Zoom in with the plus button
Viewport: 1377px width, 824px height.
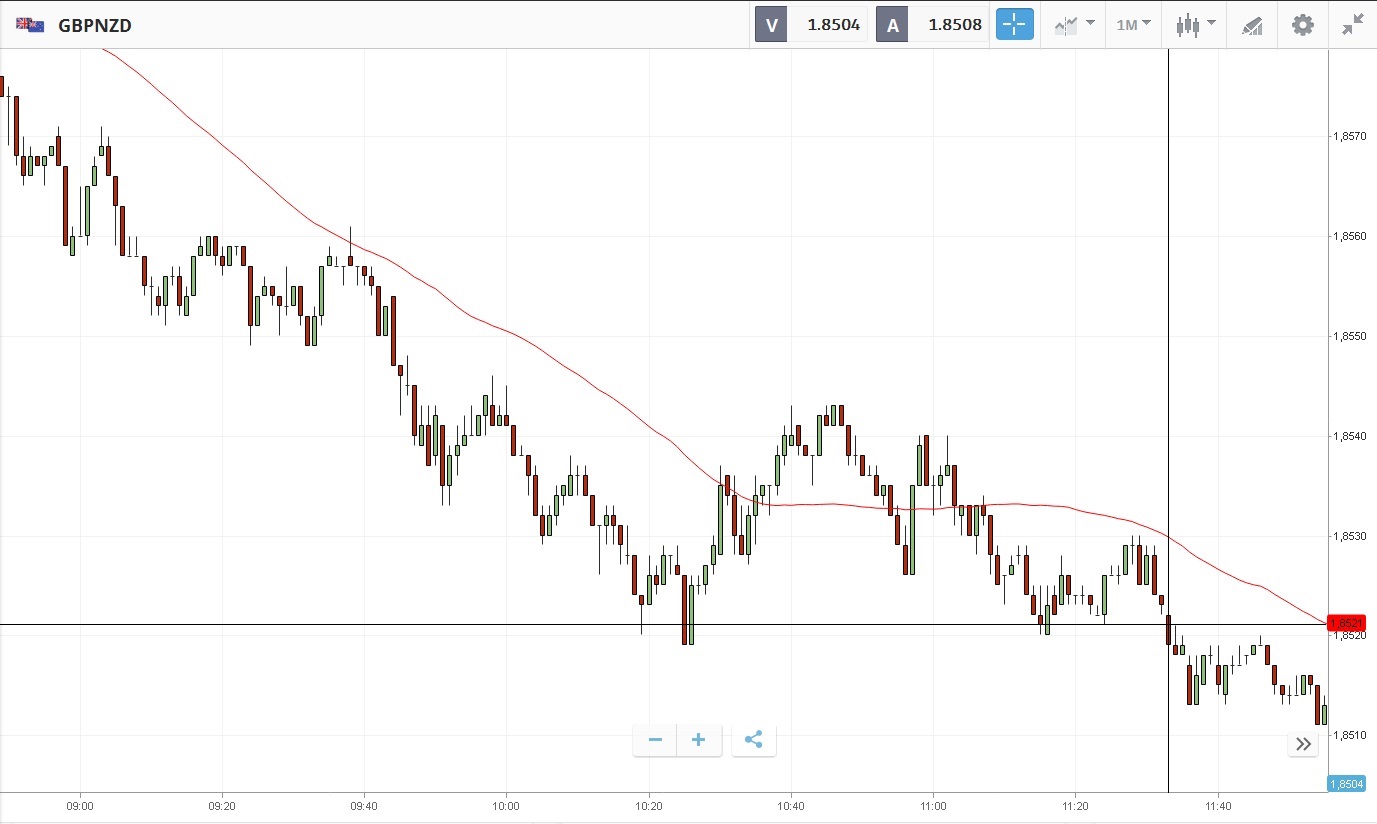(699, 740)
